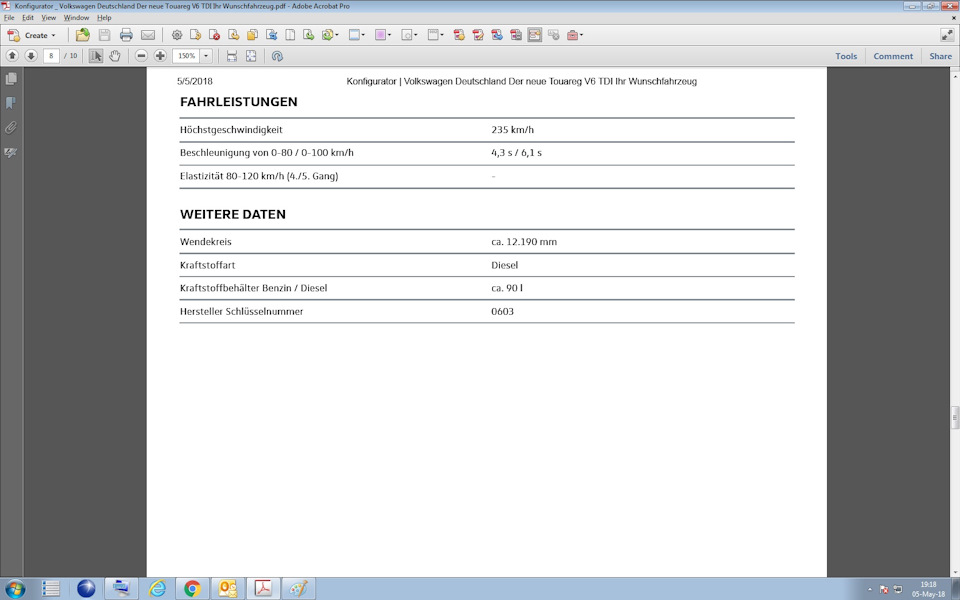Open Google Chrome from the taskbar
The width and height of the screenshot is (960, 600).
192,588
